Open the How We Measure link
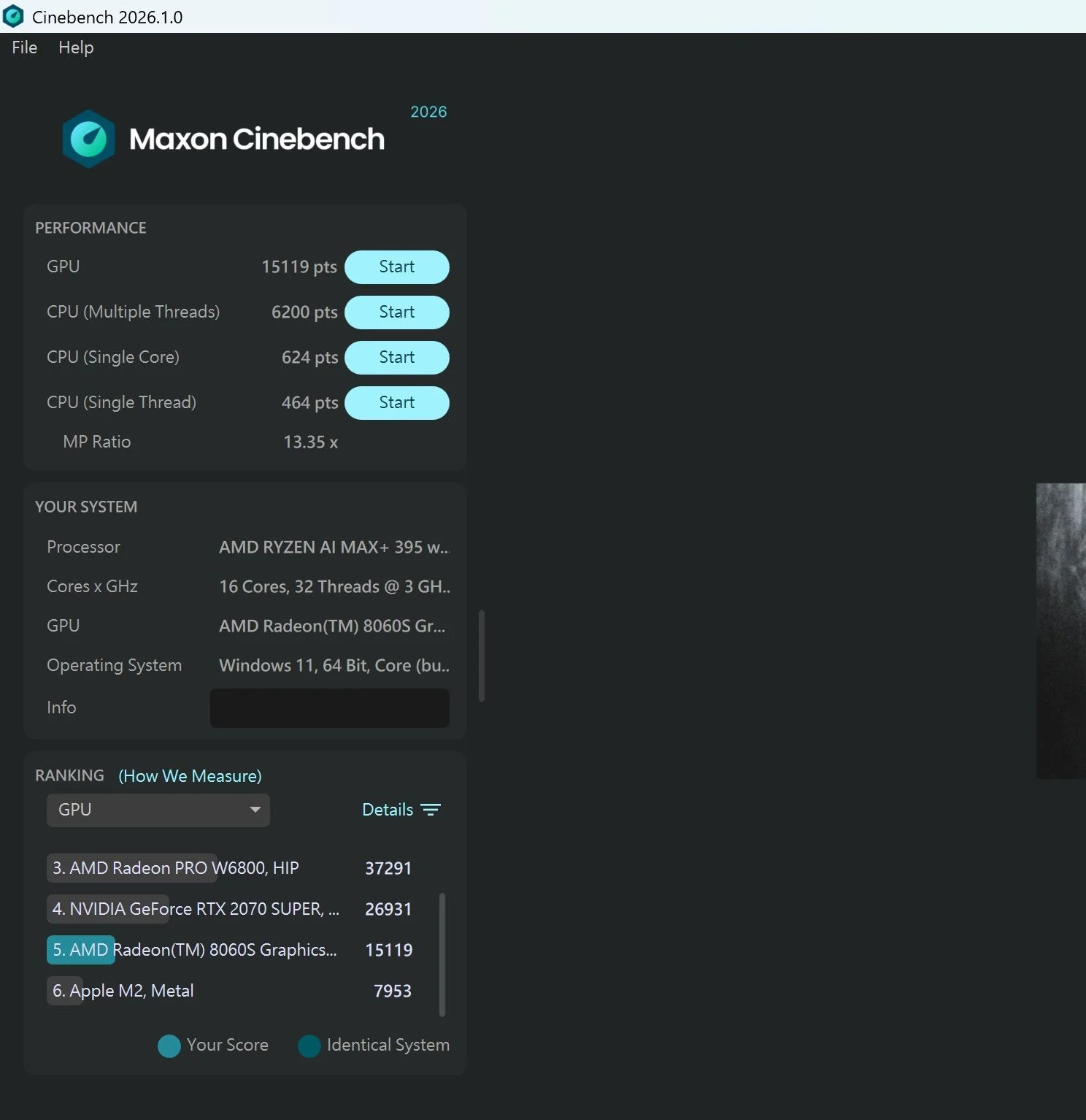The image size is (1086, 1120). coord(190,776)
